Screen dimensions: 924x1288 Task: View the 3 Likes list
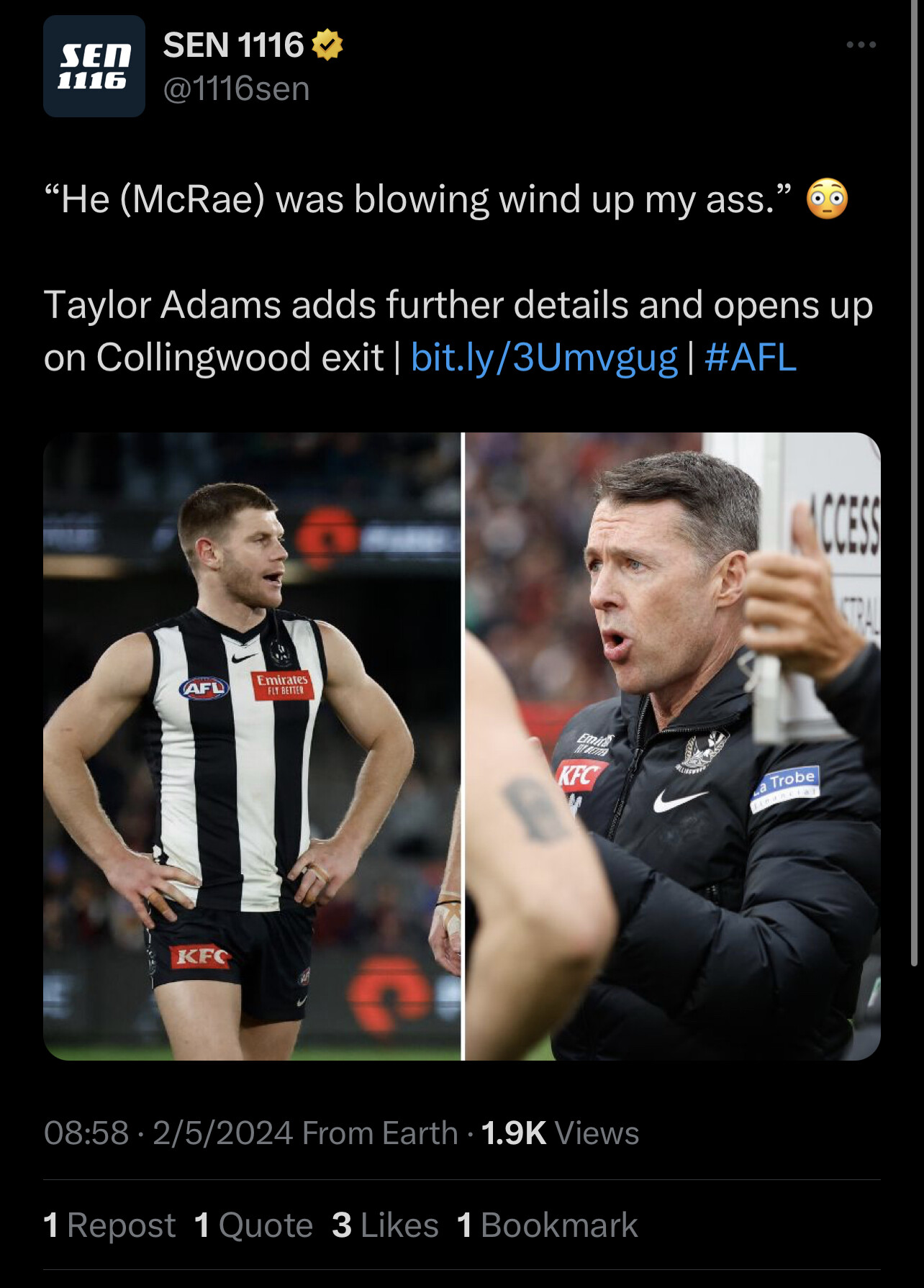tap(385, 1225)
